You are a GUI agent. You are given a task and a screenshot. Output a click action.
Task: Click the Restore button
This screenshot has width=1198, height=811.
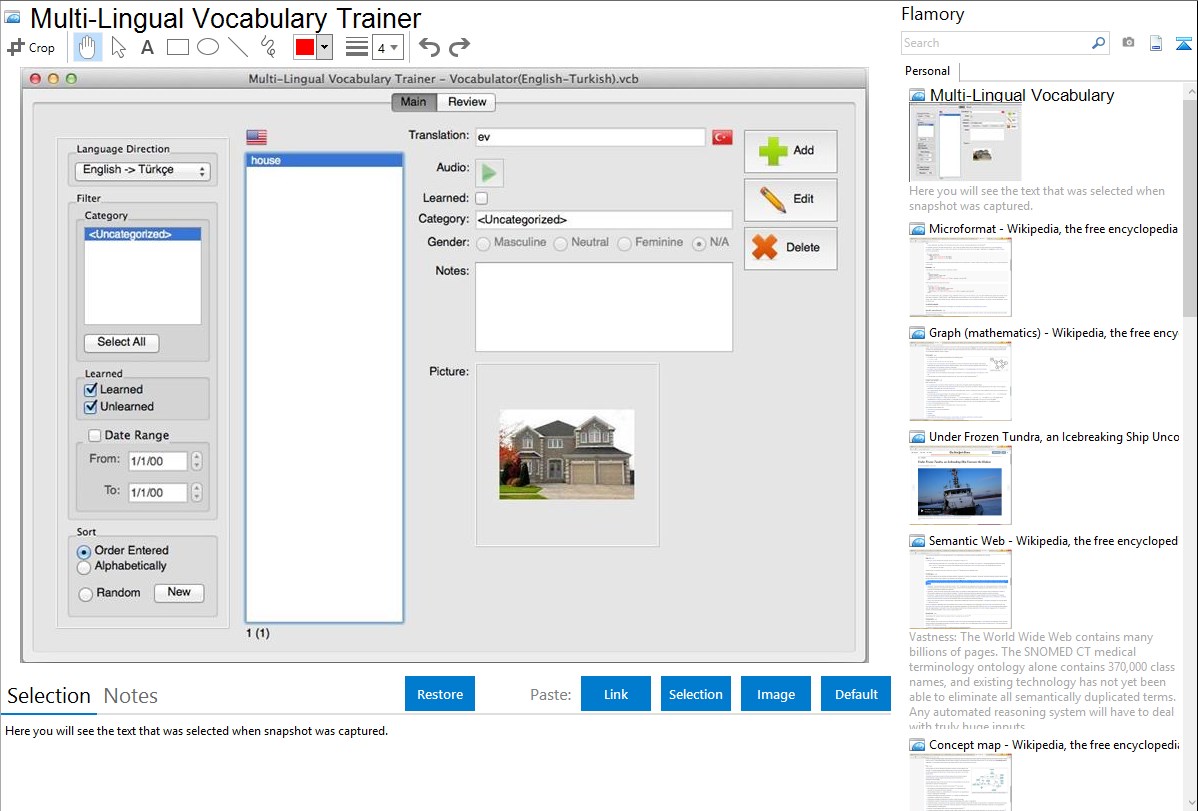tap(440, 694)
